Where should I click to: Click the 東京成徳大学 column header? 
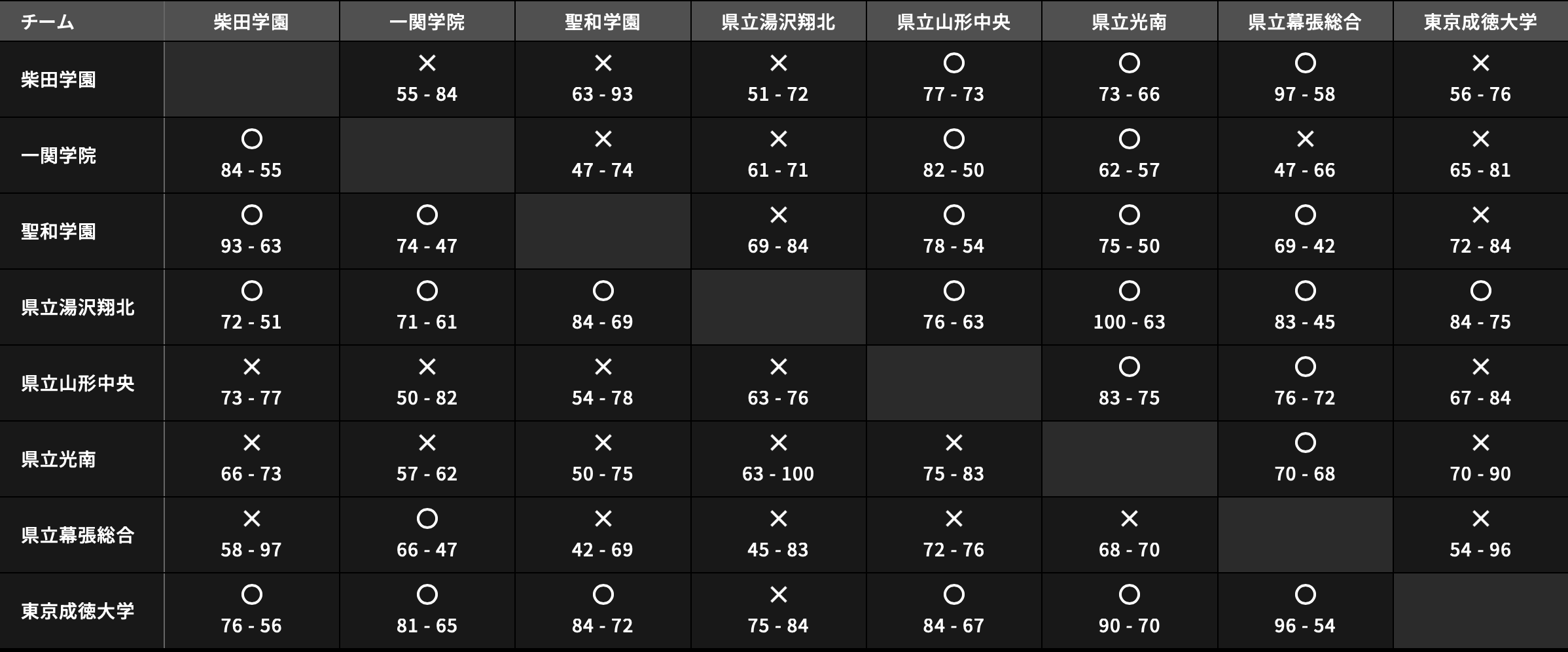[1480, 22]
